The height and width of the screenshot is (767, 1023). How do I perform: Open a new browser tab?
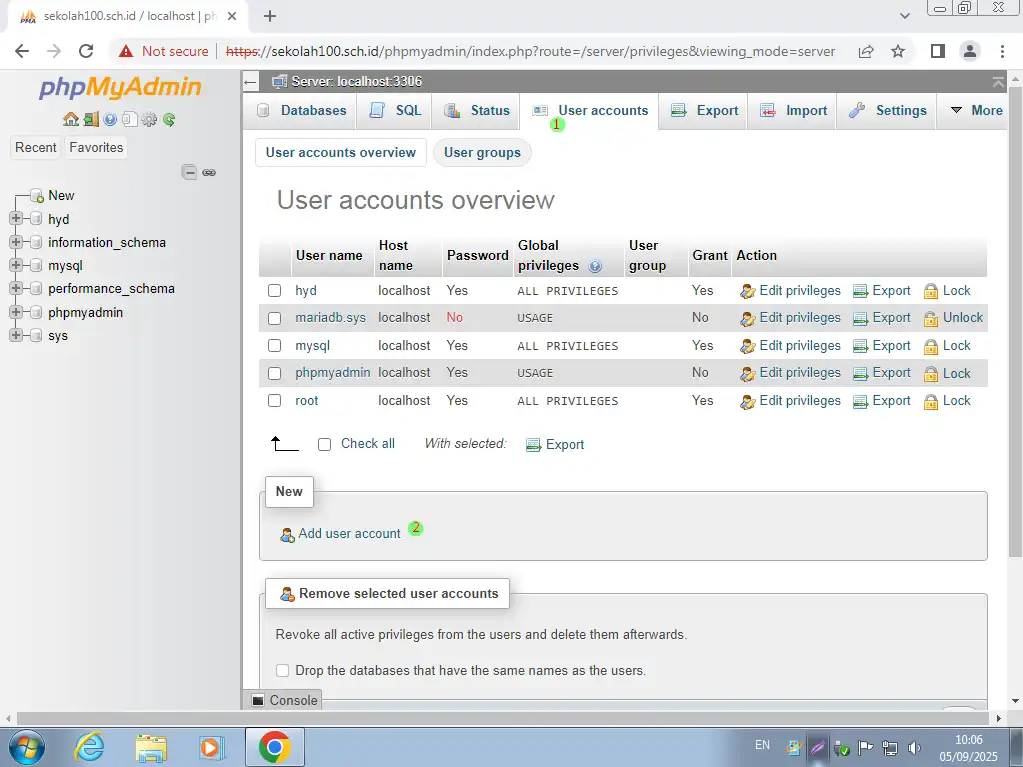270,16
